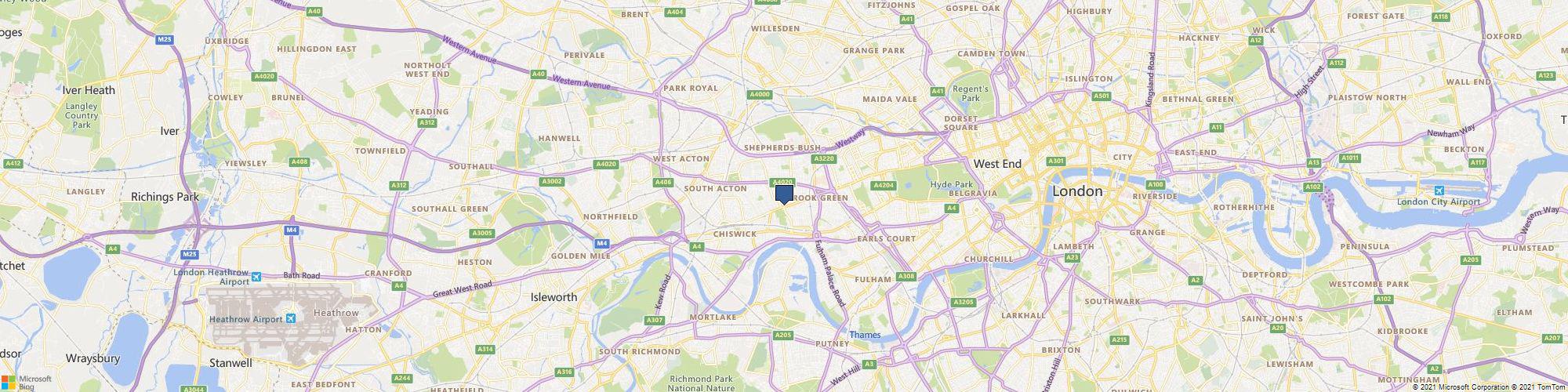Image resolution: width=1568 pixels, height=392 pixels.
Task: Click the Thames river label
Action: tap(865, 335)
